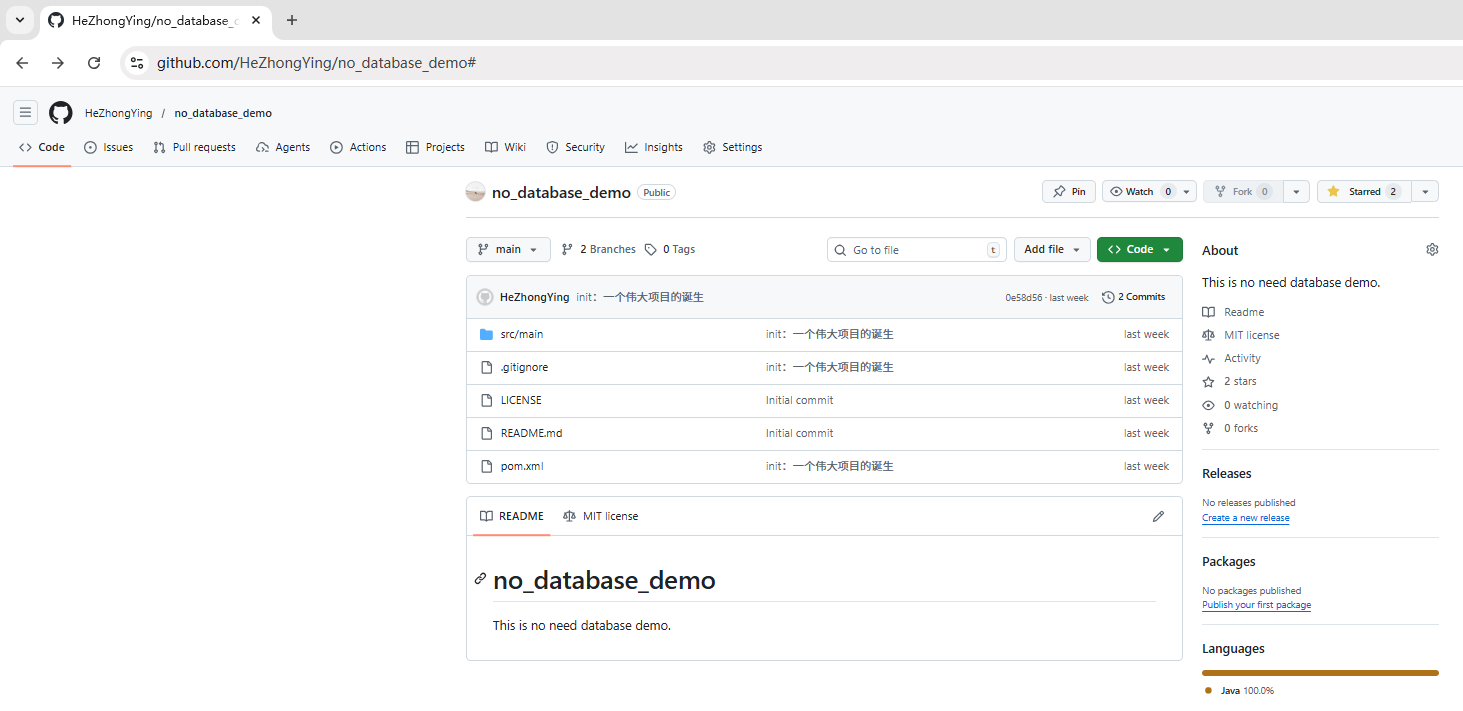Open the Agents tab
Image resolution: width=1463 pixels, height=711 pixels.
tap(283, 147)
